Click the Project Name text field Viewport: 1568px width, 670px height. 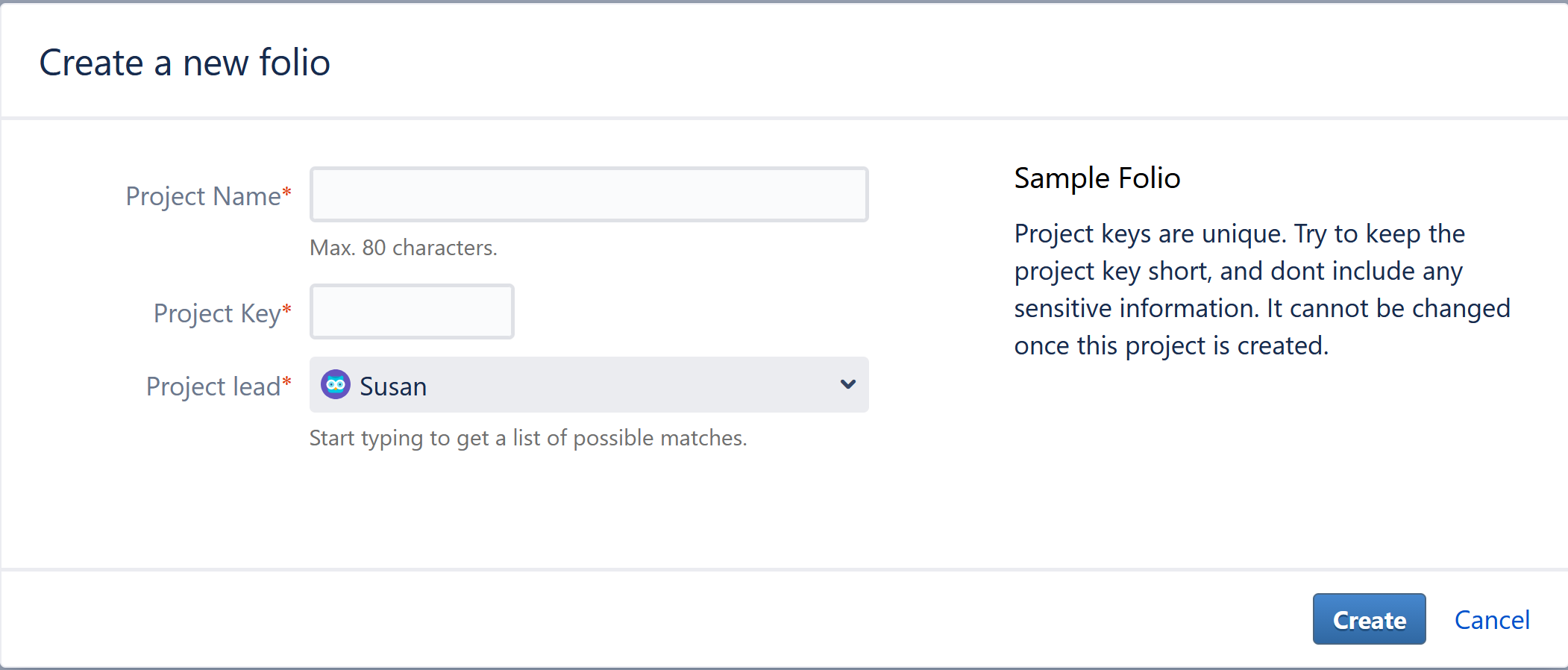click(589, 195)
